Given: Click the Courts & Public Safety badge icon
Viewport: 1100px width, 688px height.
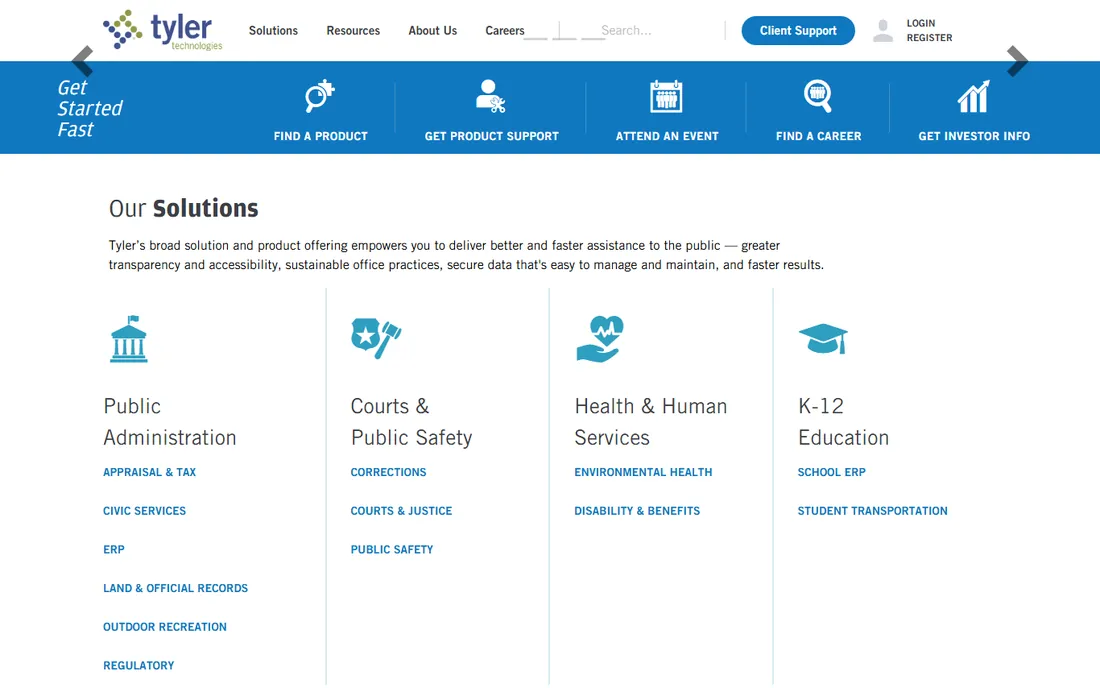Looking at the screenshot, I should point(376,338).
